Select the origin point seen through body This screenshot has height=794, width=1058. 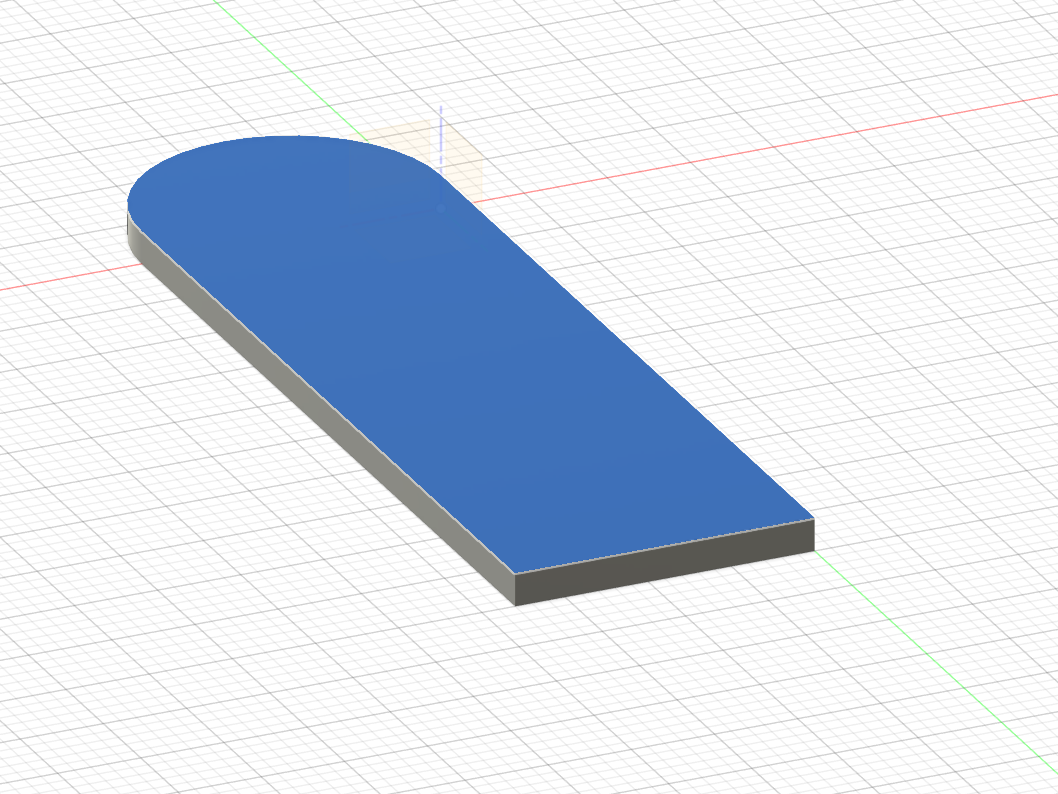(x=440, y=206)
